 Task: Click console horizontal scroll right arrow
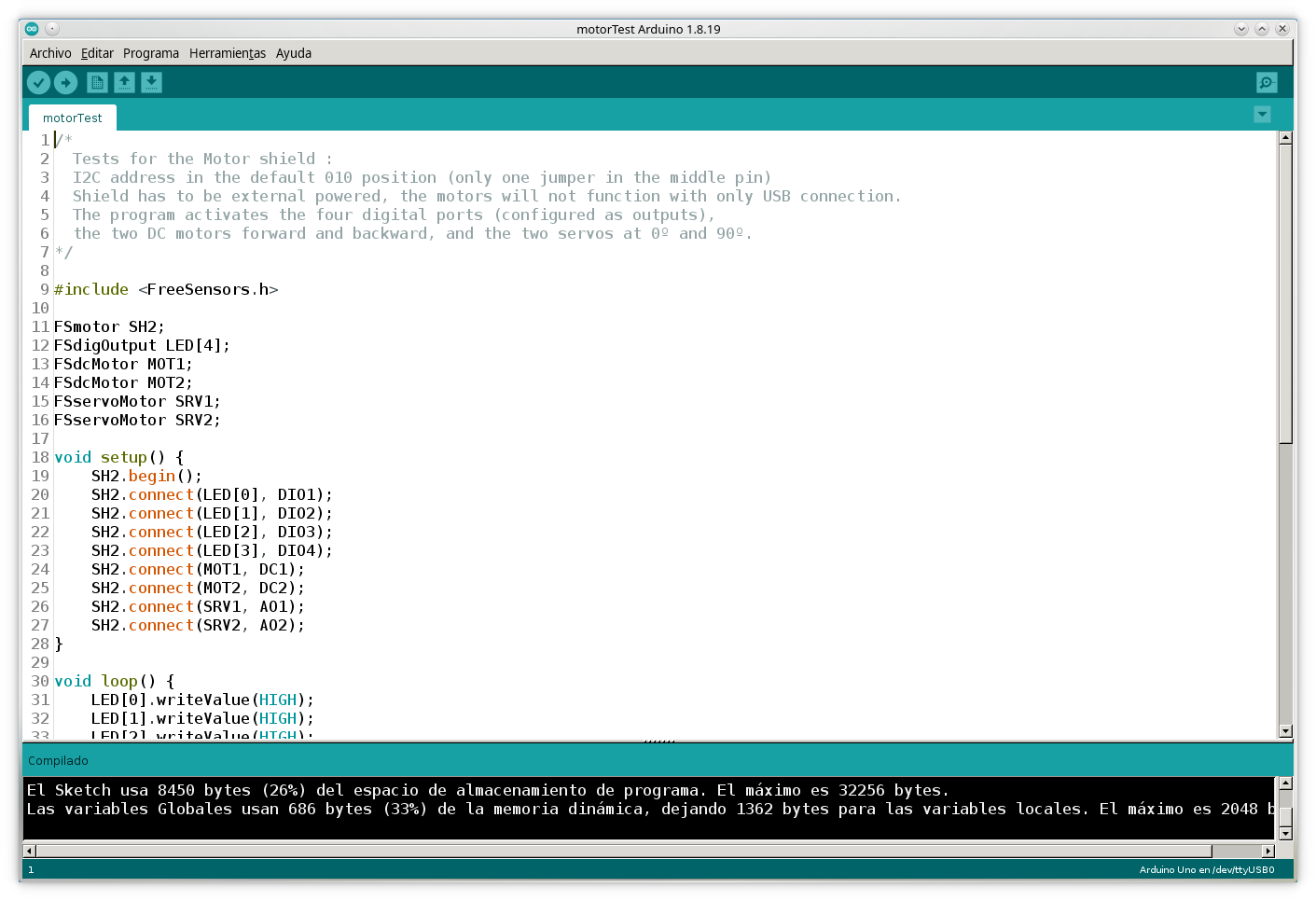[1268, 851]
